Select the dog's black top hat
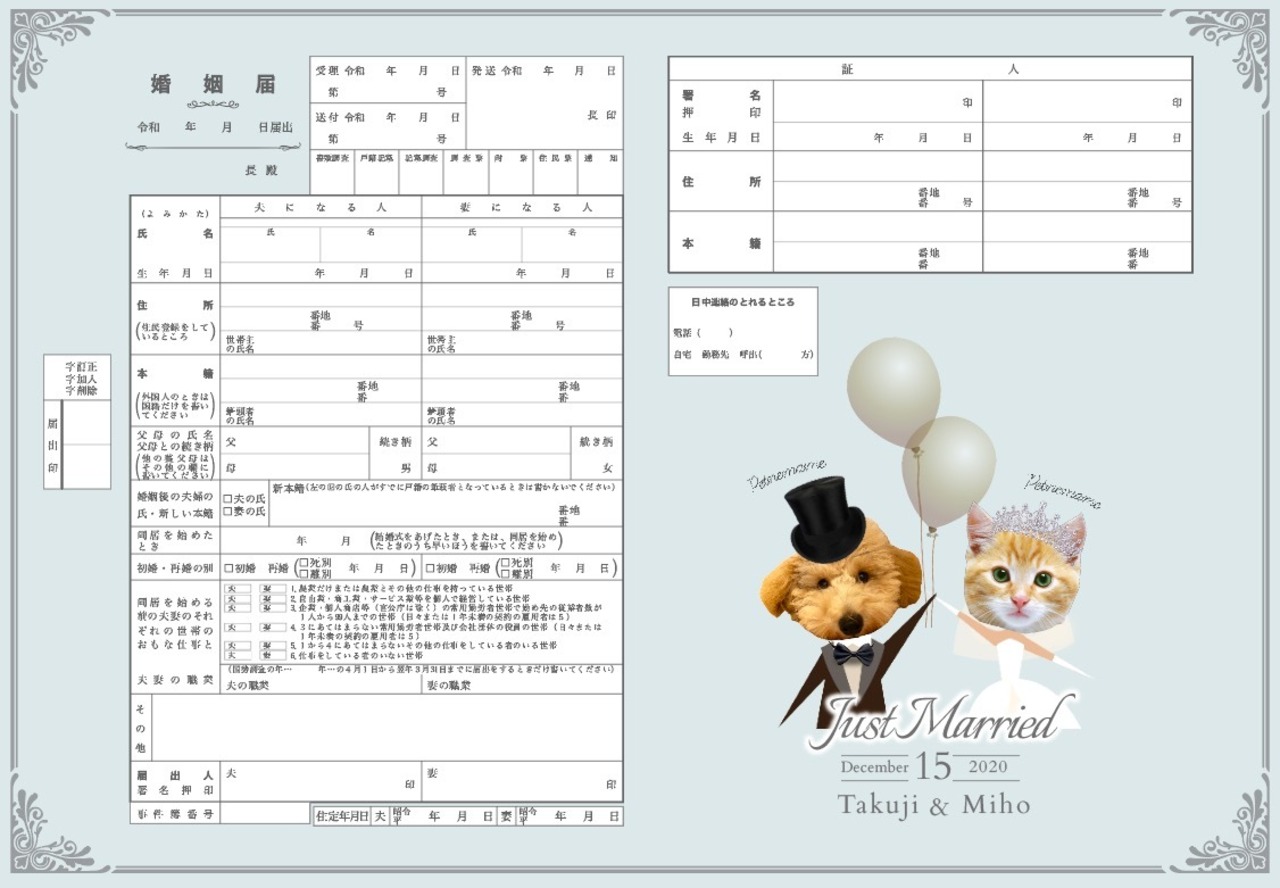Screen dimensions: 1280x888 825,518
